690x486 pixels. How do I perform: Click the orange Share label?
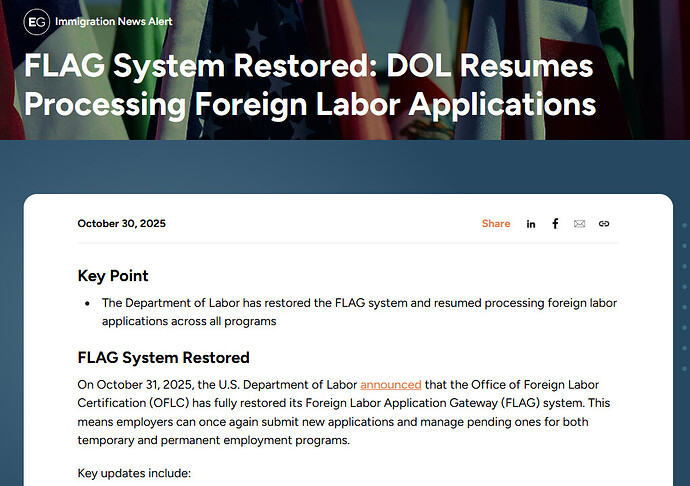pyautogui.click(x=495, y=224)
